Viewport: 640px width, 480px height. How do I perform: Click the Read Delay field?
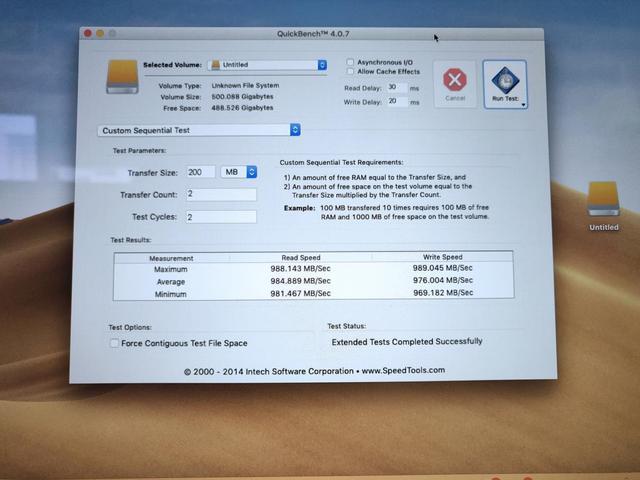pos(397,88)
